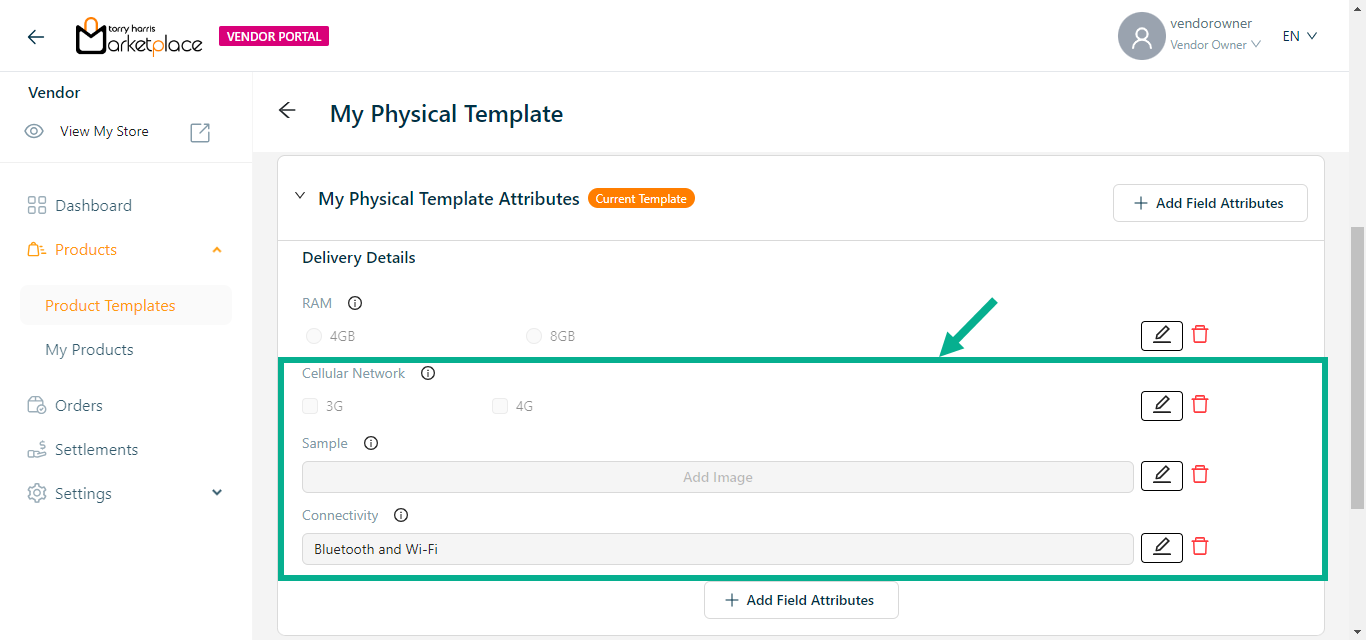Click the bottom Add Field Attributes button
Viewport: 1366px width, 640px height.
coord(801,600)
